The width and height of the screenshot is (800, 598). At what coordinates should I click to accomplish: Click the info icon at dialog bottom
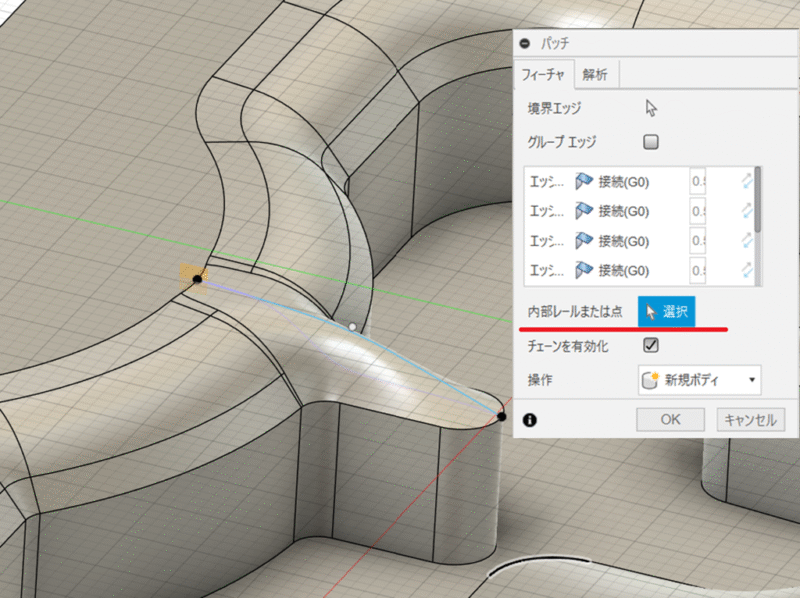[x=529, y=420]
